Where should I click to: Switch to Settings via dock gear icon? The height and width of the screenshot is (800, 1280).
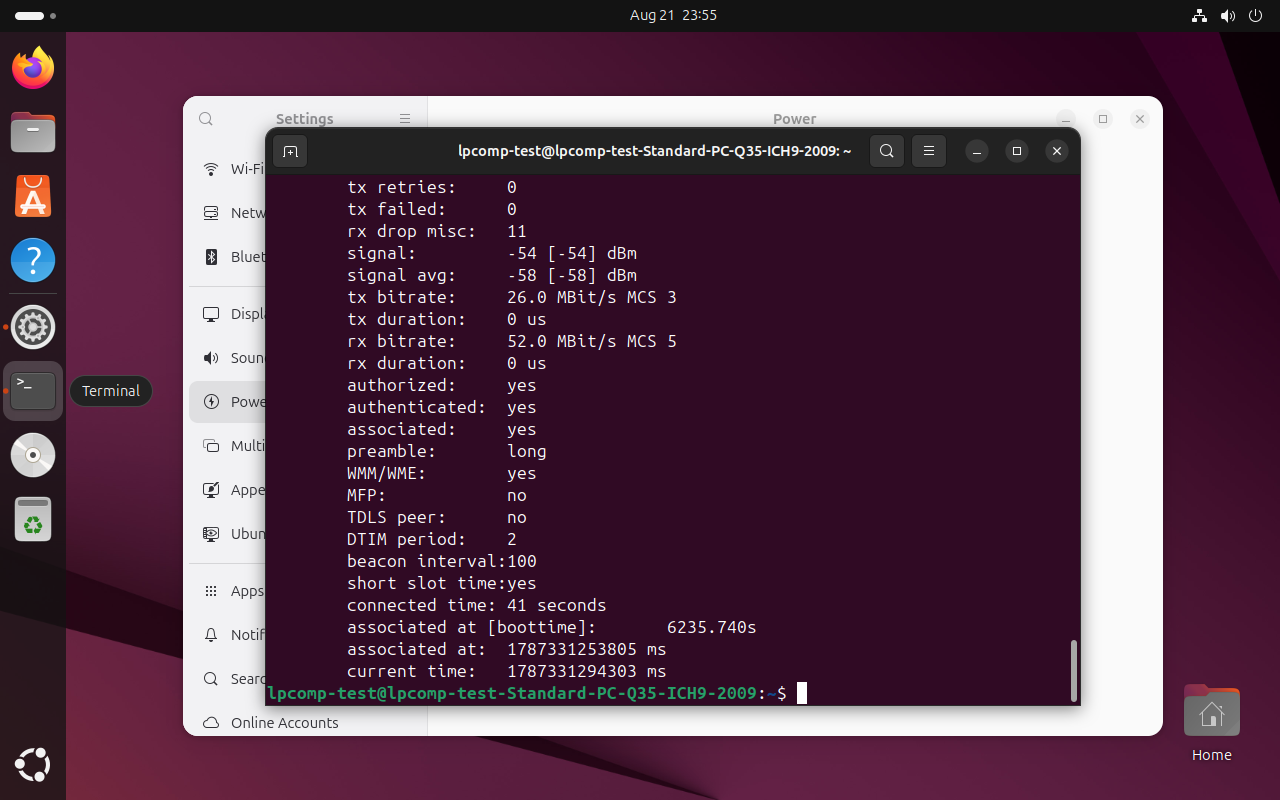click(x=33, y=326)
